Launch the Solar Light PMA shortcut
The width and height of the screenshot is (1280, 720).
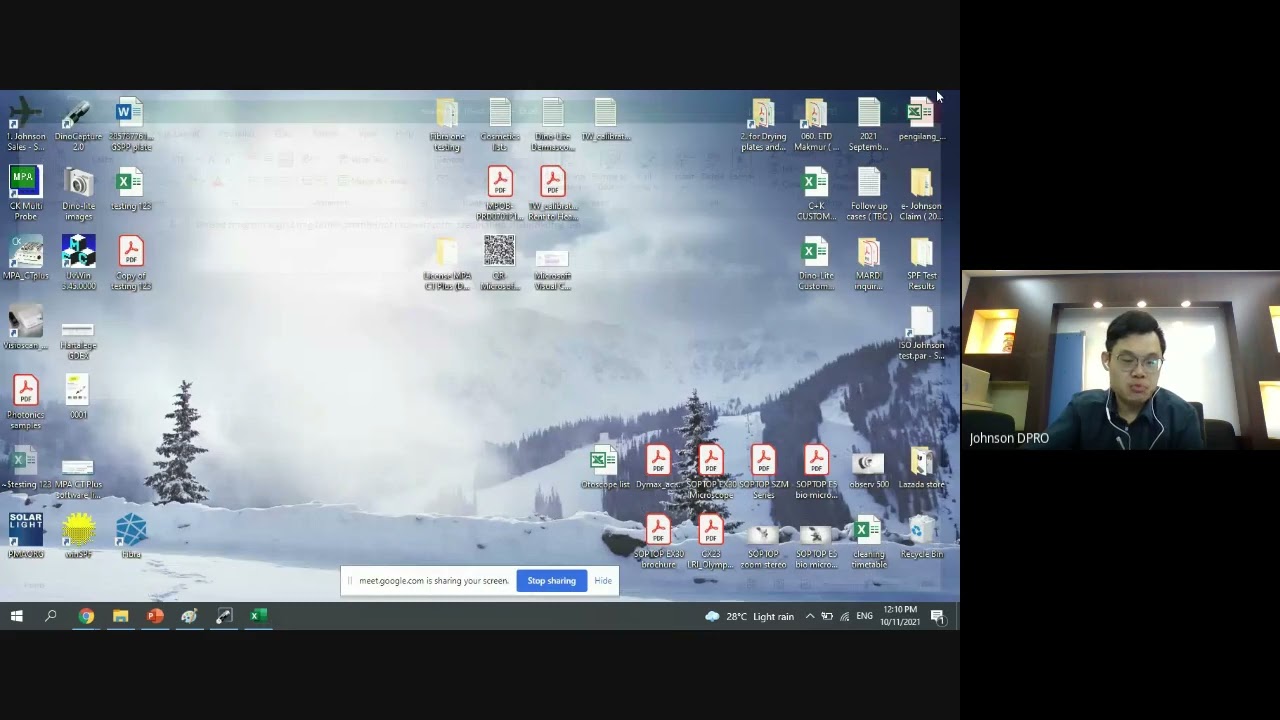[25, 536]
